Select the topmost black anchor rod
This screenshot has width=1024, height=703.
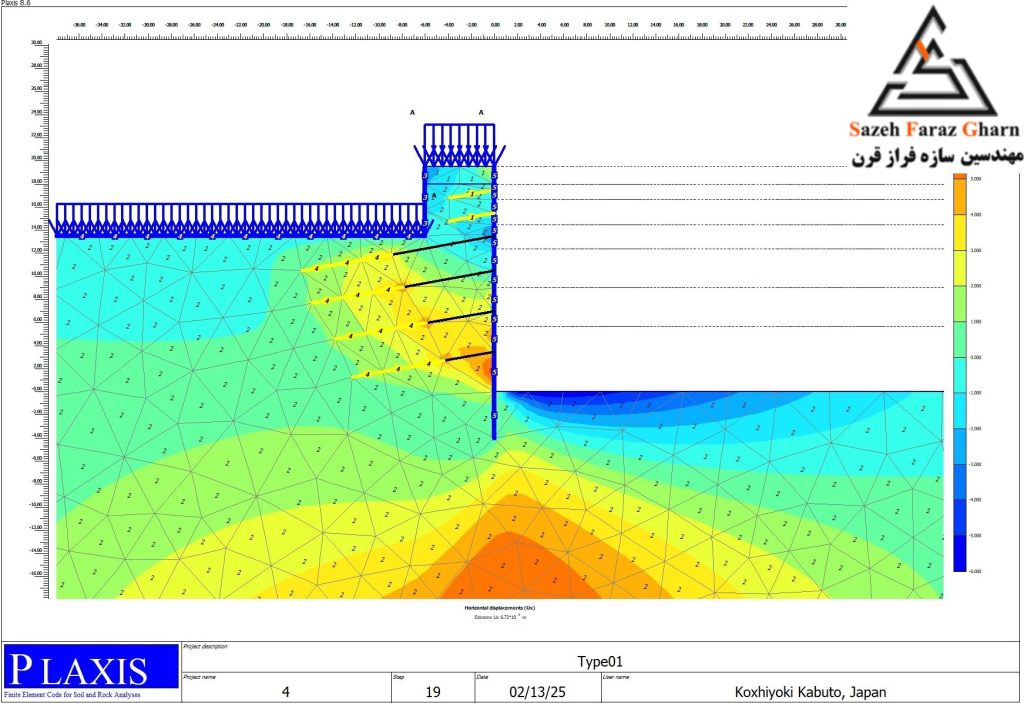[443, 245]
